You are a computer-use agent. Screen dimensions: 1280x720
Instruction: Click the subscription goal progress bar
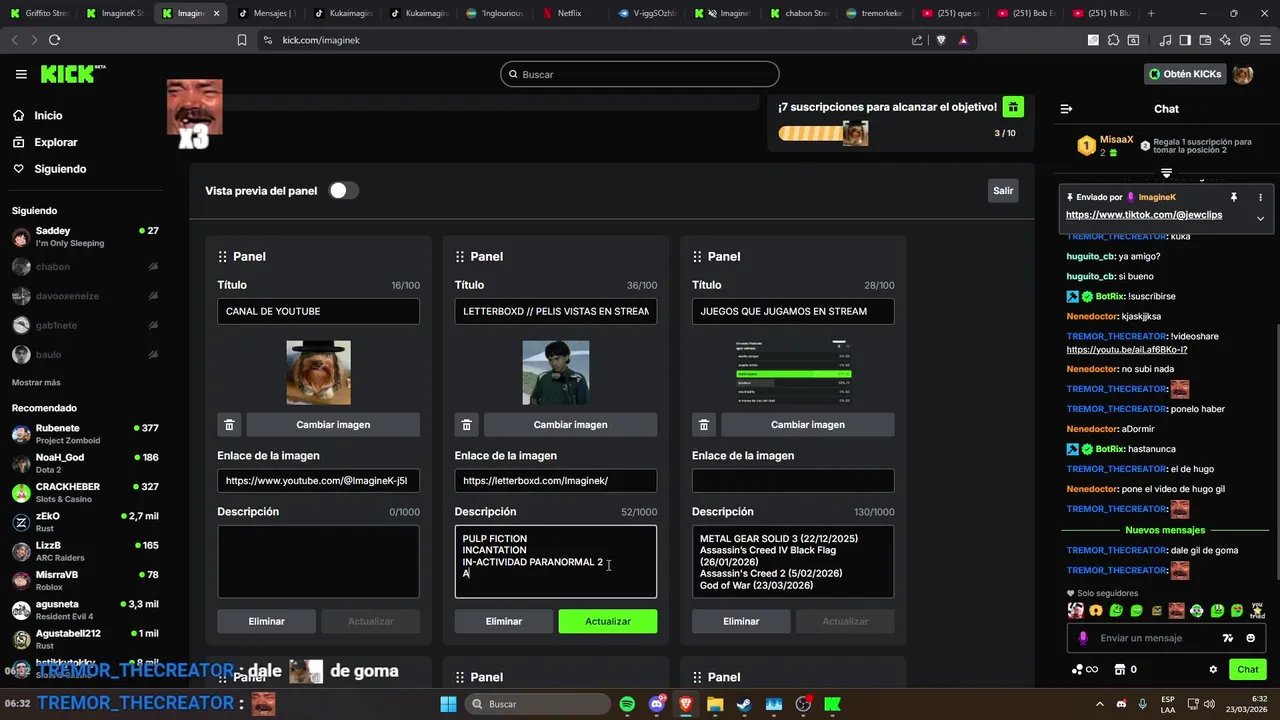coord(823,133)
